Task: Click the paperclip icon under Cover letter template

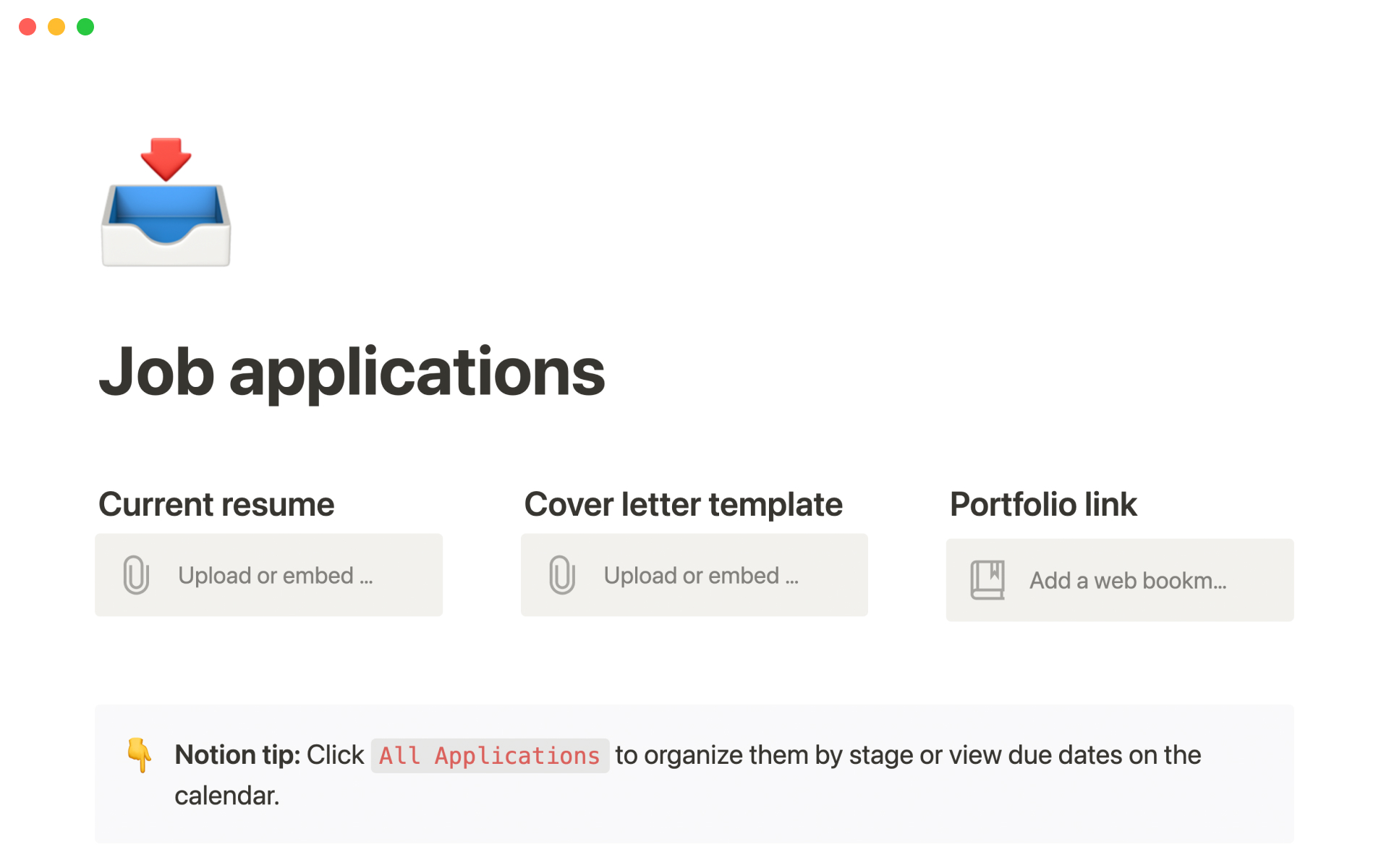Action: tap(562, 575)
